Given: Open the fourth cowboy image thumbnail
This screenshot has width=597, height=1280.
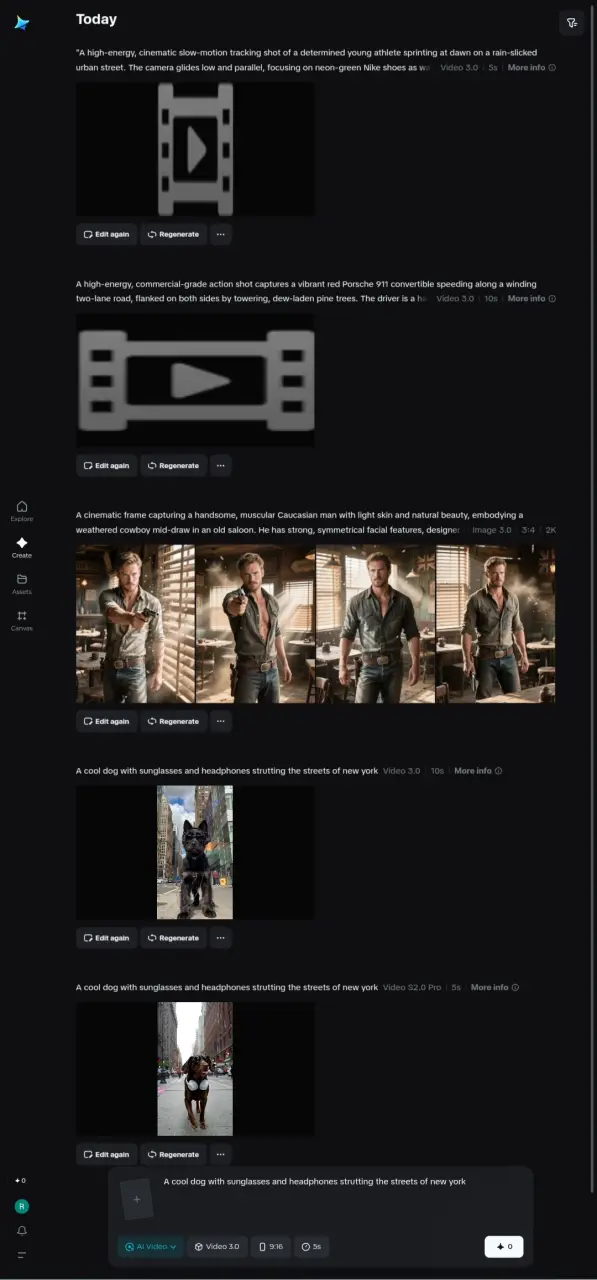Looking at the screenshot, I should click(x=495, y=623).
